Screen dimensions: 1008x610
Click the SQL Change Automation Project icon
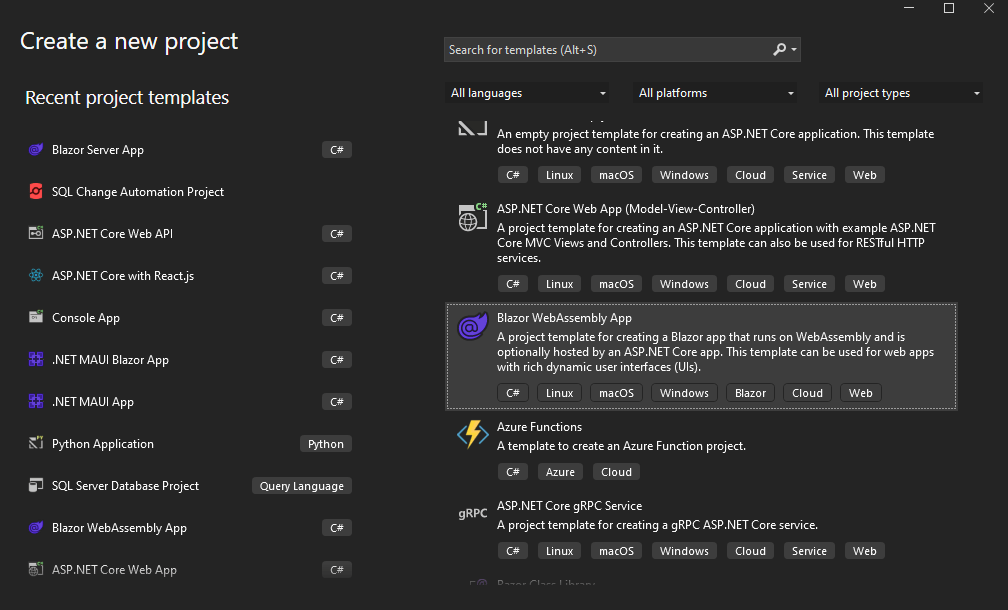point(35,192)
